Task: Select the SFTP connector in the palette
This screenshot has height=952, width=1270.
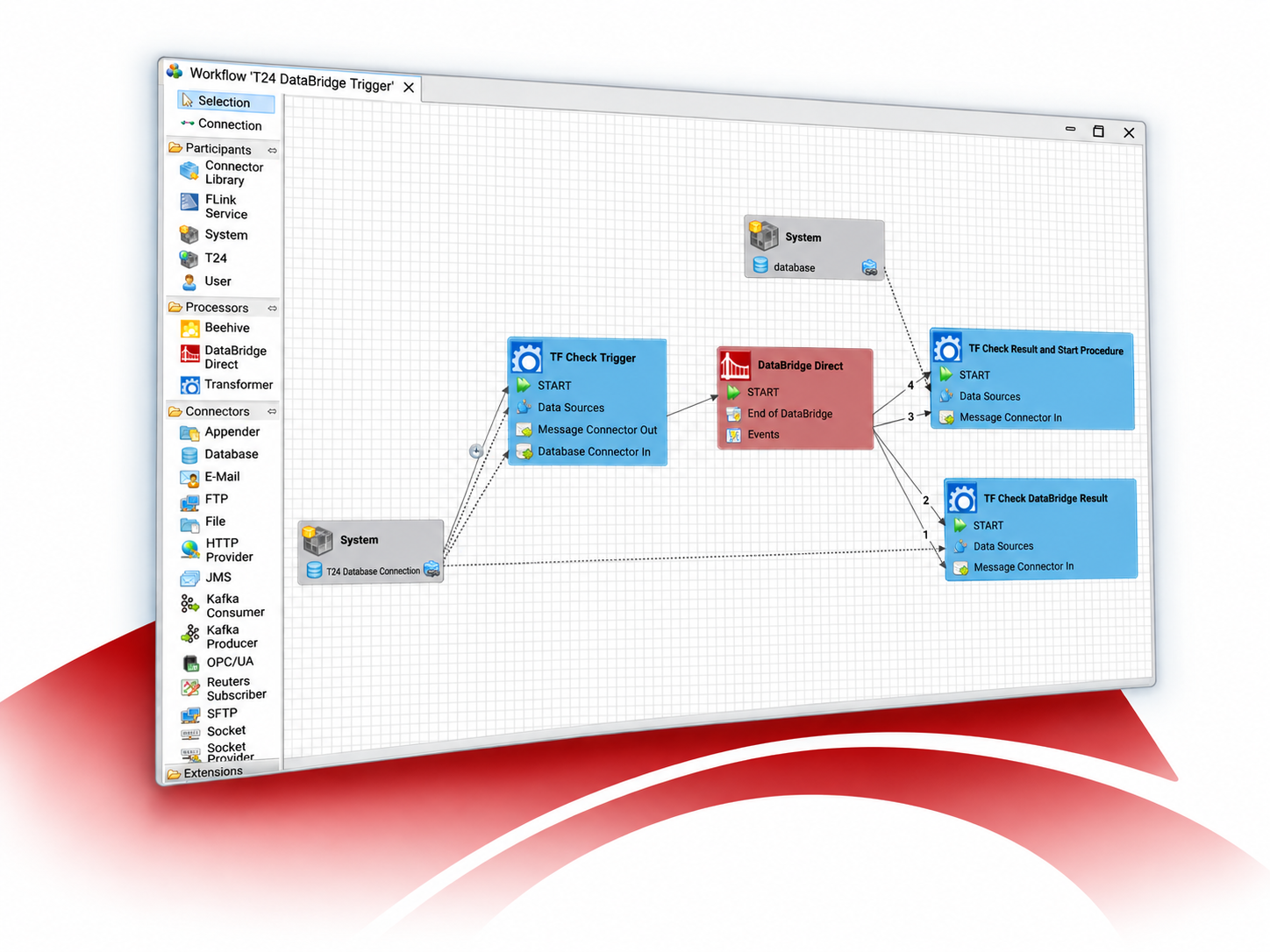Action: pyautogui.click(x=209, y=714)
